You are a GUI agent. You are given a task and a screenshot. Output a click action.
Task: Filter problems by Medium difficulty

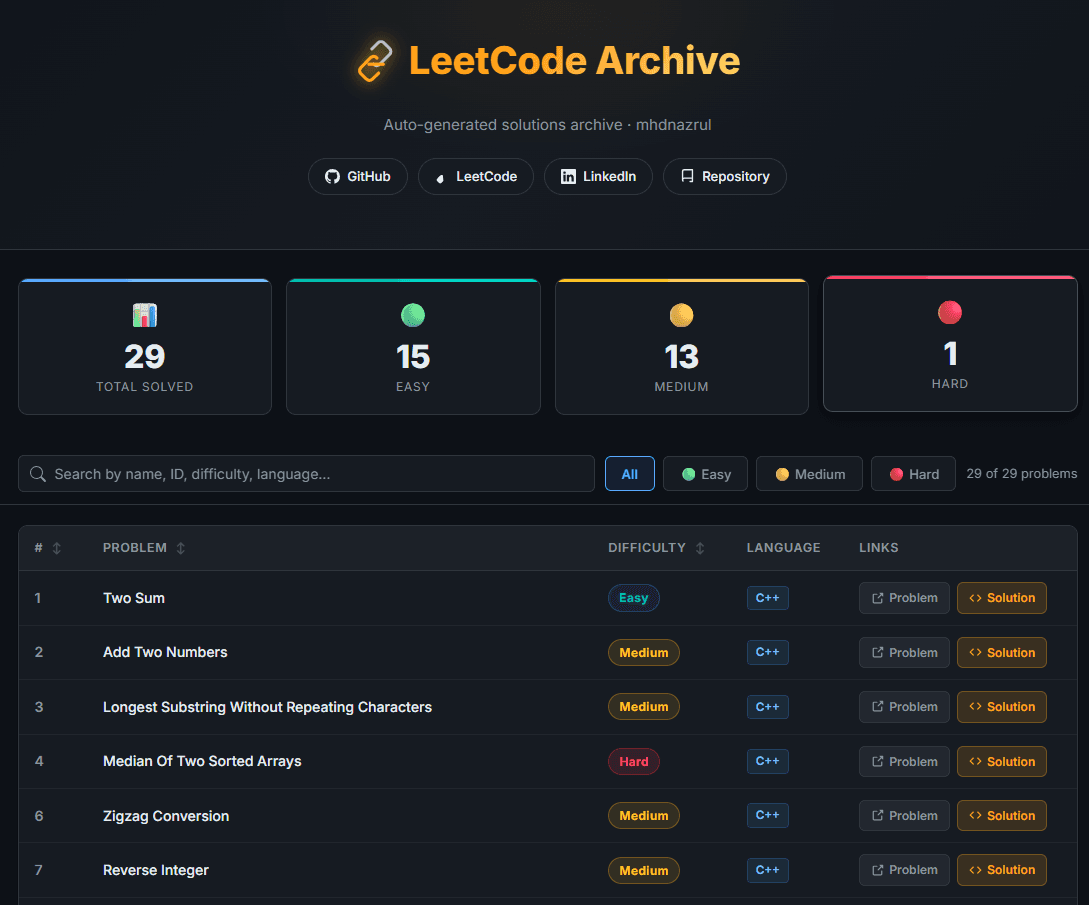[809, 474]
